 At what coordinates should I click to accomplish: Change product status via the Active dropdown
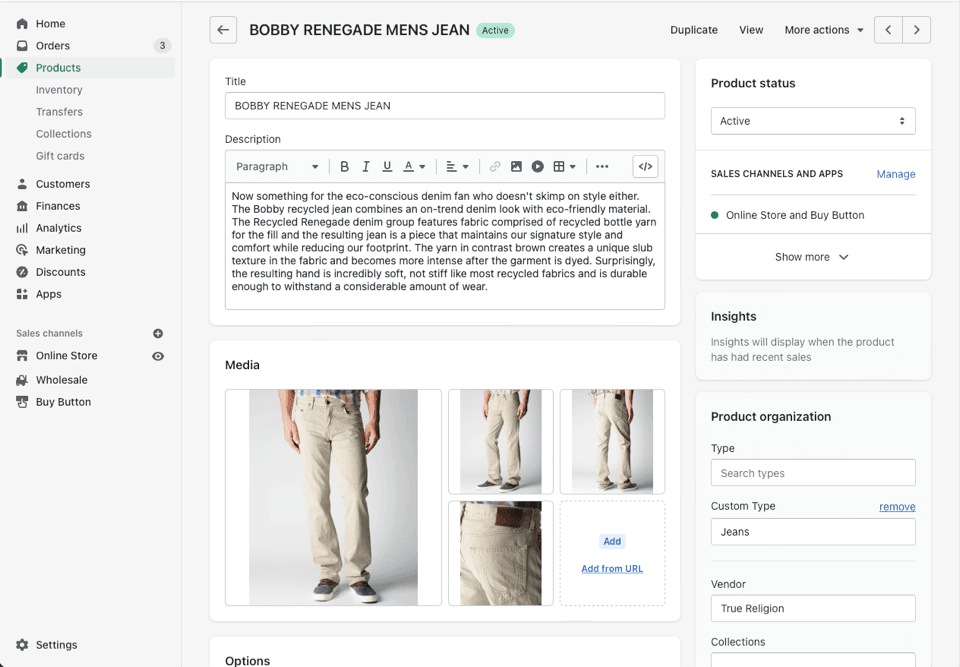click(812, 120)
